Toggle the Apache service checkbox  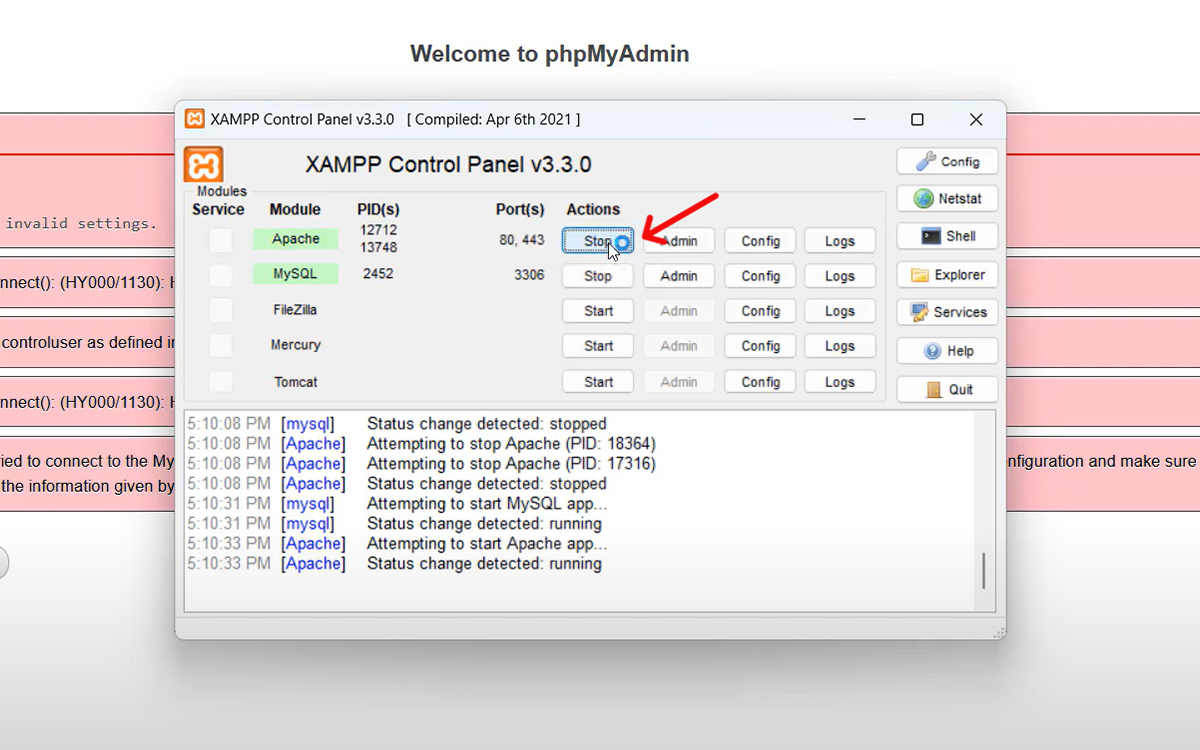[x=220, y=240]
